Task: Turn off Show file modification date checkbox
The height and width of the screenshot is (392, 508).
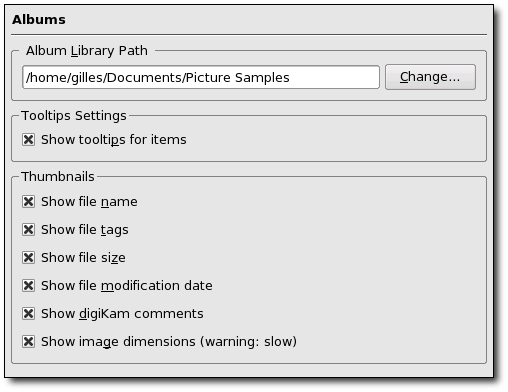Action: click(28, 285)
